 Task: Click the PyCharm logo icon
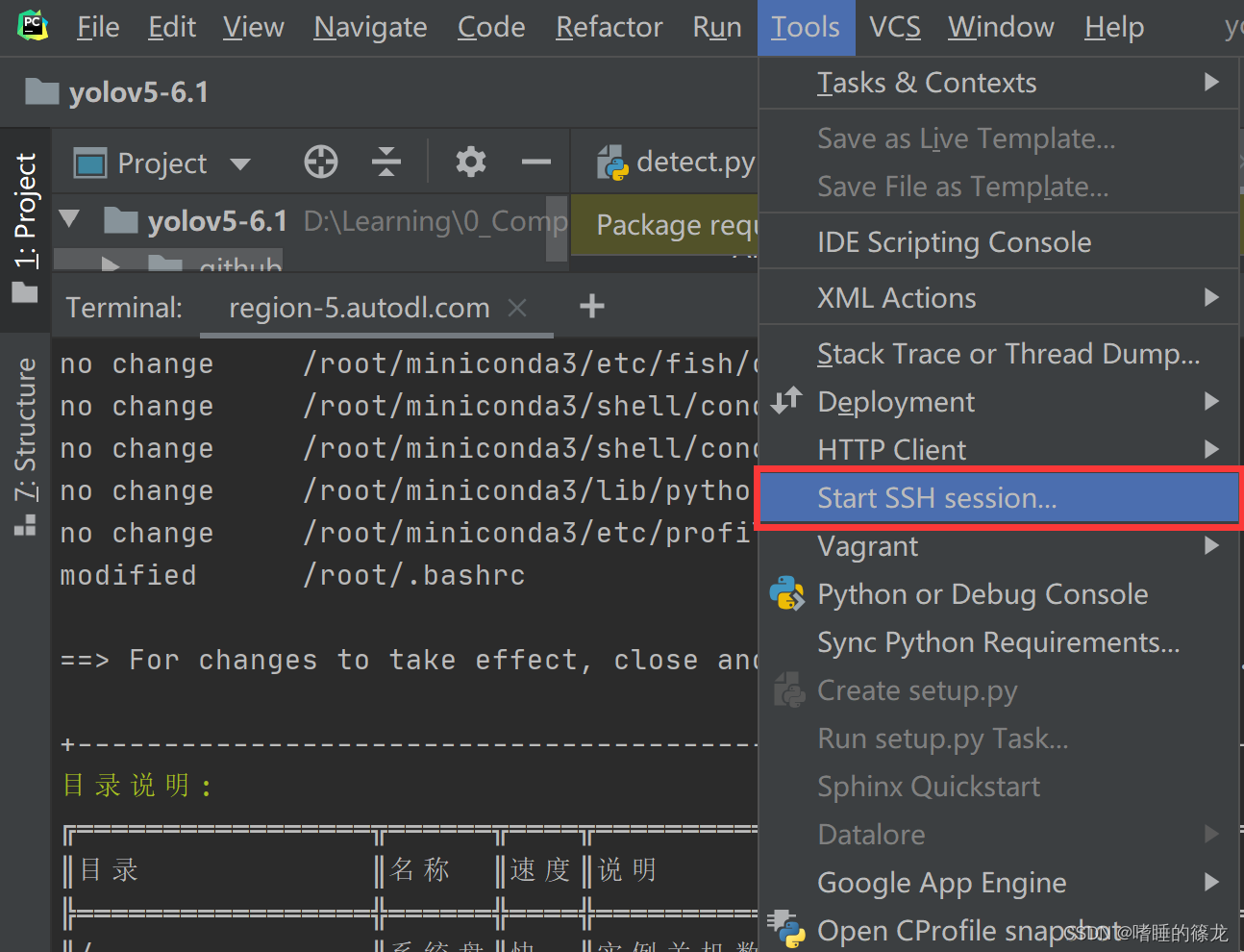click(x=33, y=25)
